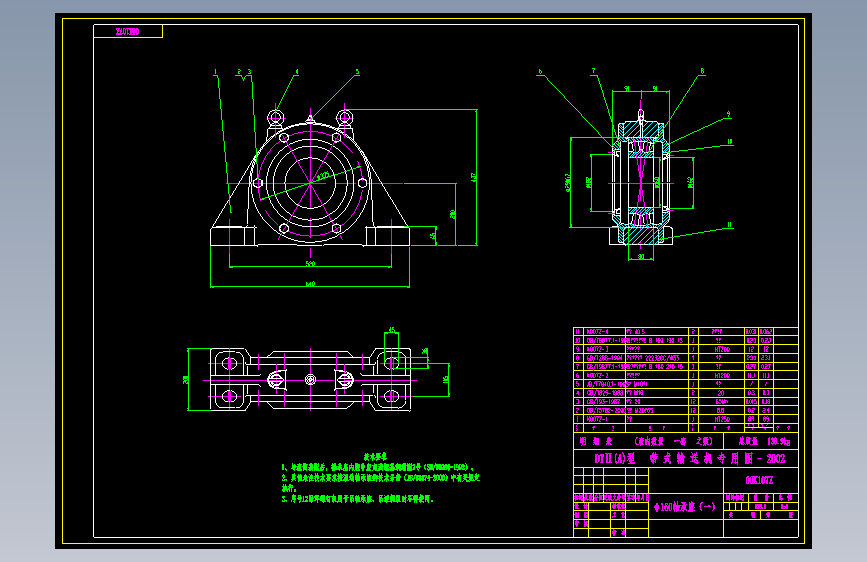Click the HT250 material cell in the parts list
Viewport: 867px width, 562px height.
tap(722, 419)
